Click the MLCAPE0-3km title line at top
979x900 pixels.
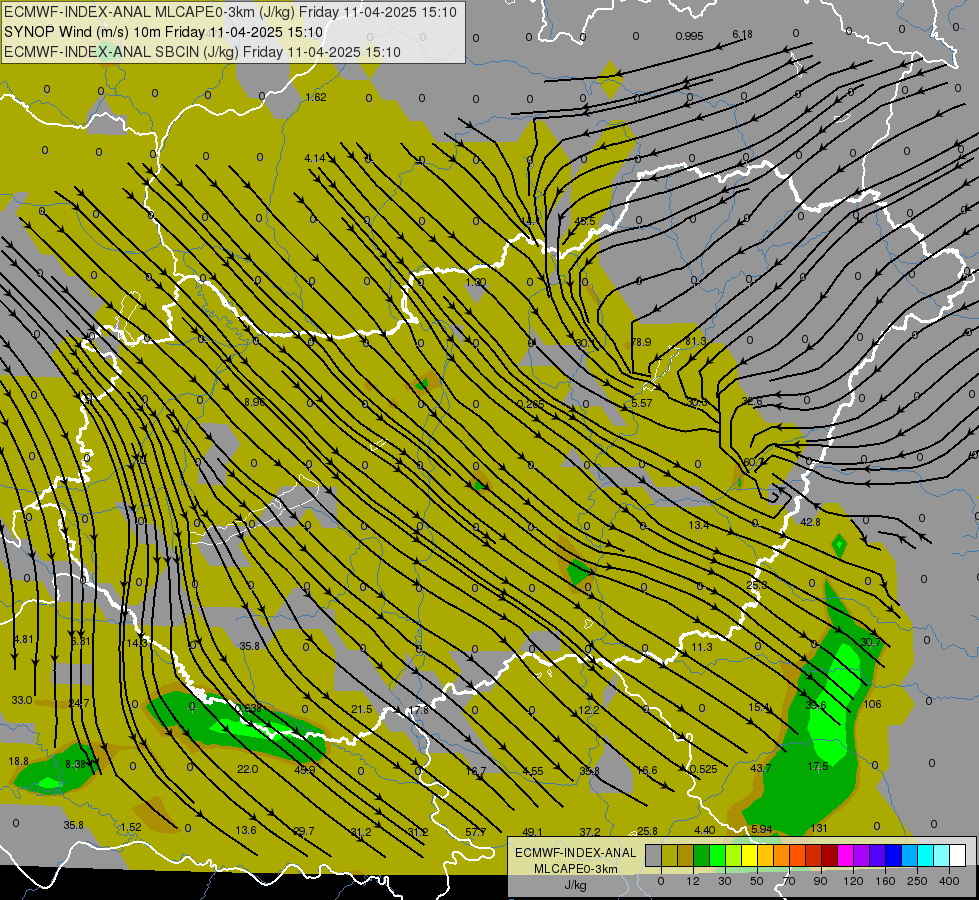[230, 12]
